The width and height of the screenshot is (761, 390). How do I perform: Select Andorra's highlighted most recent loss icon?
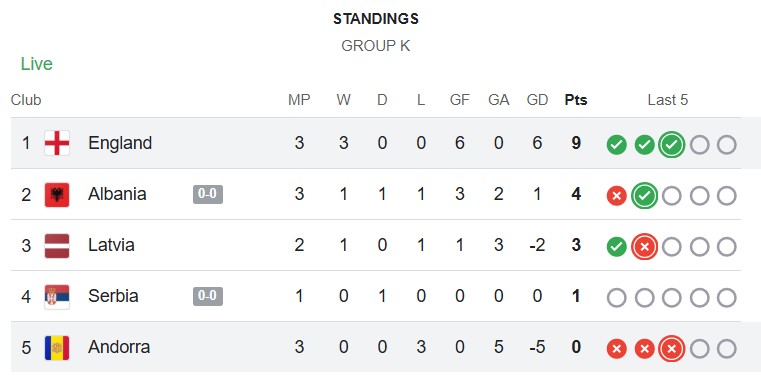672,349
